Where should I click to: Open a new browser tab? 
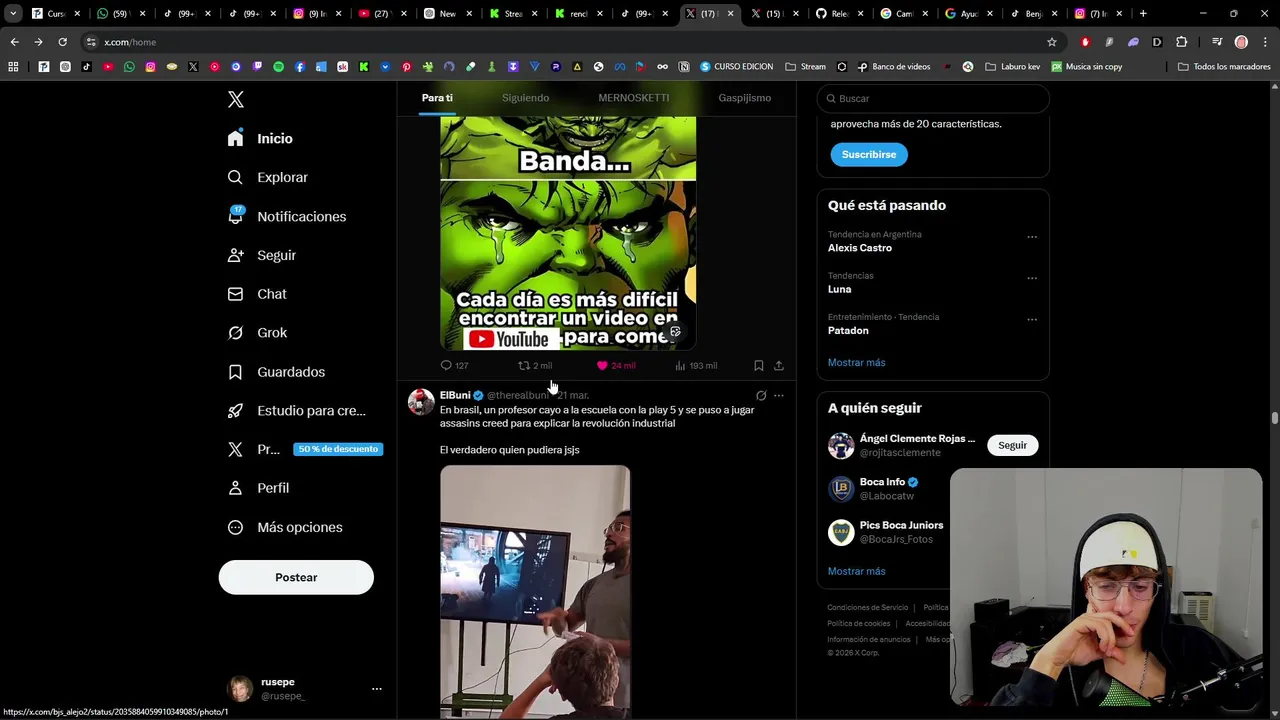coord(1143,14)
